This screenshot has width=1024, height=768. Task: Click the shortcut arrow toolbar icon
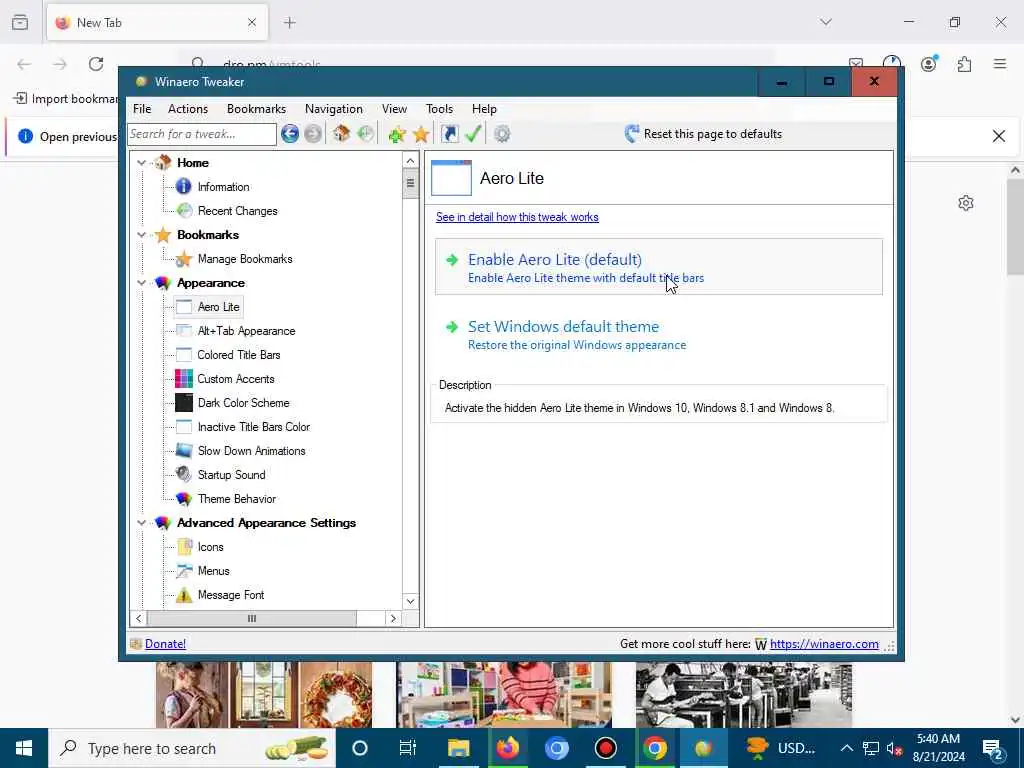449,134
